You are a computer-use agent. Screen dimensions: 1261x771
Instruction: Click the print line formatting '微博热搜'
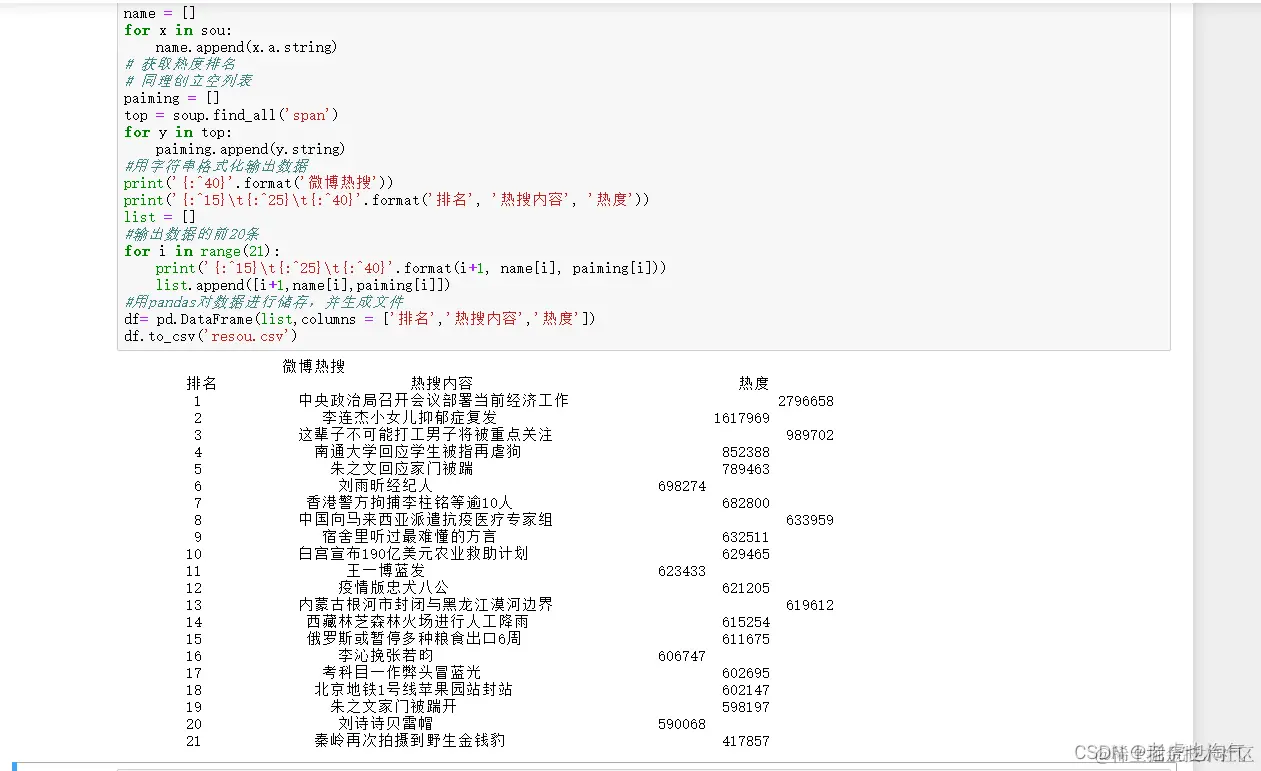coord(259,183)
